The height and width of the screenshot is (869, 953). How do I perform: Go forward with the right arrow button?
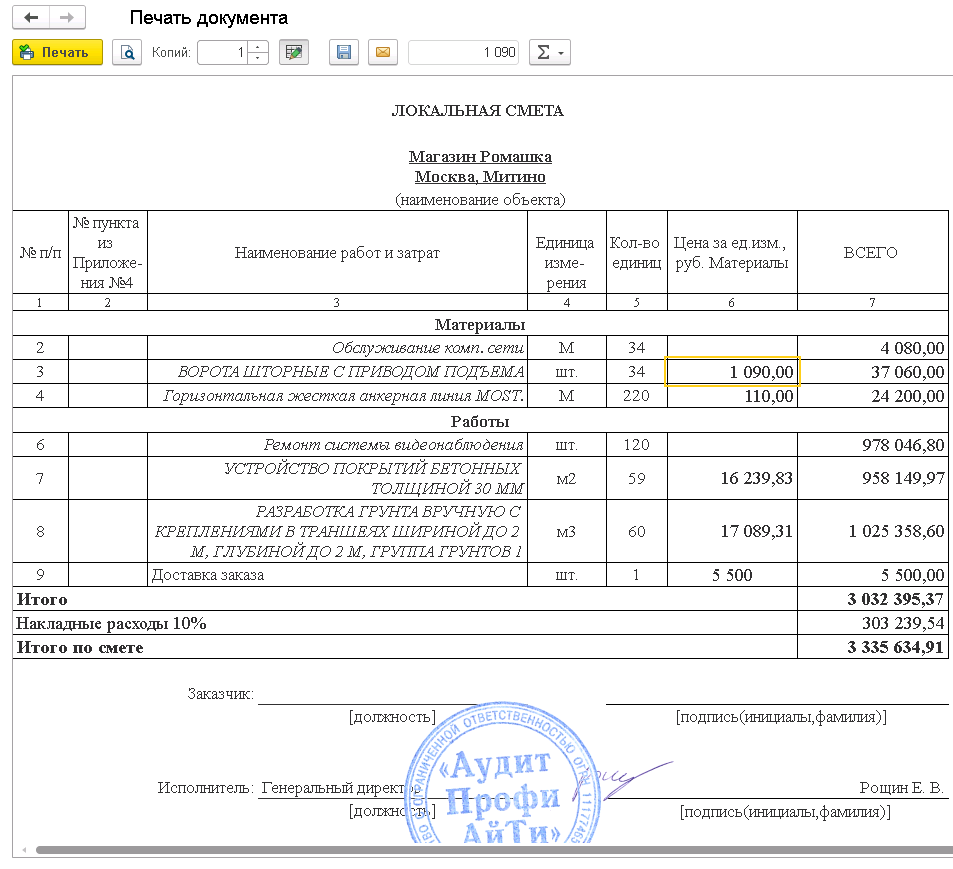tap(67, 18)
